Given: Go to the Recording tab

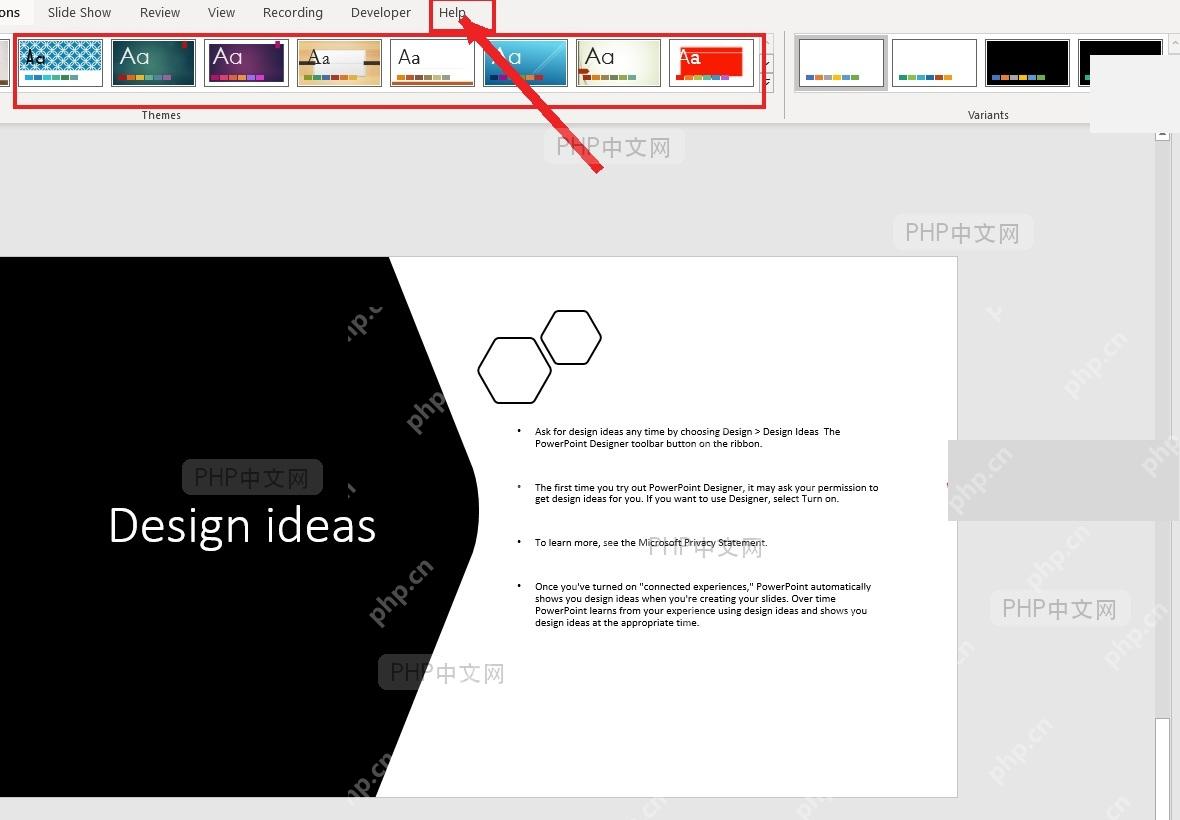Looking at the screenshot, I should click(x=293, y=13).
